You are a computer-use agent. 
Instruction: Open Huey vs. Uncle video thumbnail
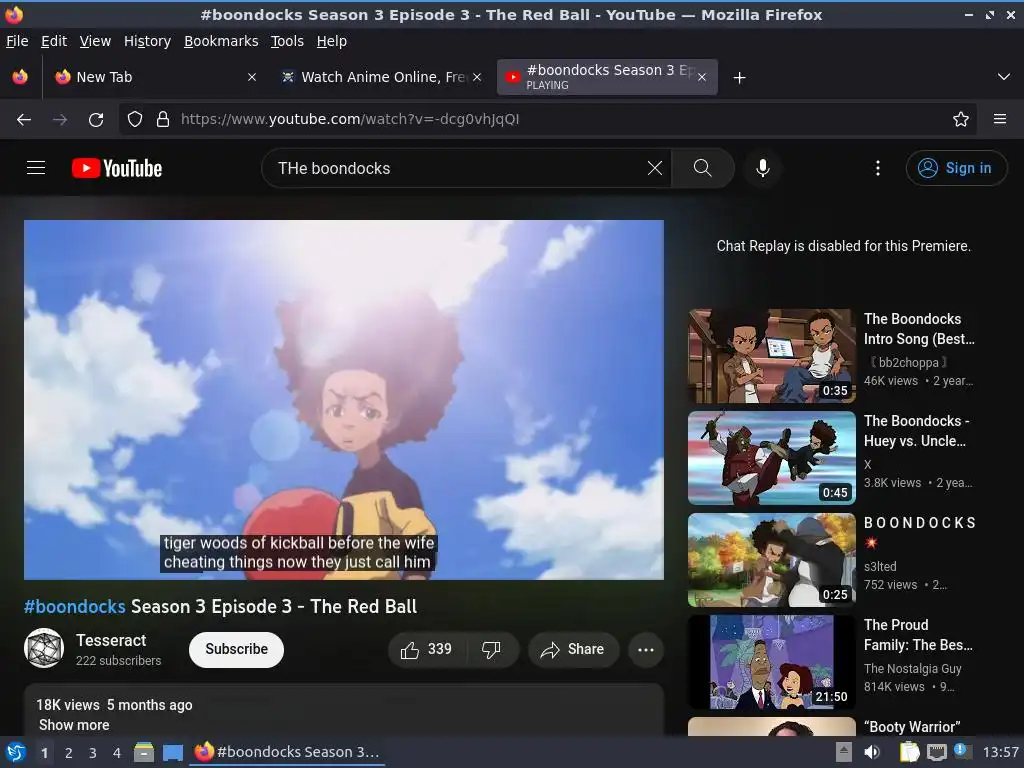point(772,458)
